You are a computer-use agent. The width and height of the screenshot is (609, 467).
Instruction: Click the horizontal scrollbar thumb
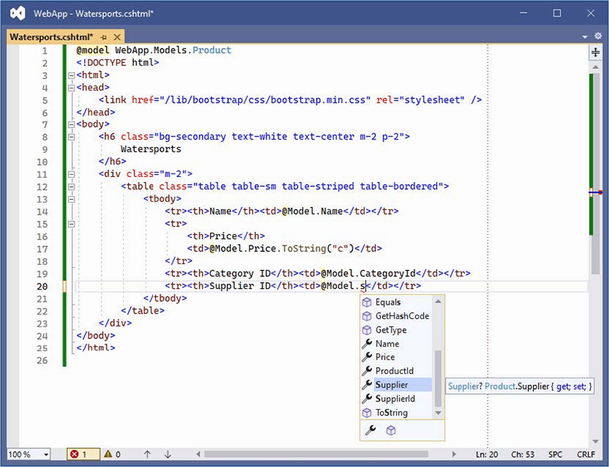pyautogui.click(x=316, y=454)
